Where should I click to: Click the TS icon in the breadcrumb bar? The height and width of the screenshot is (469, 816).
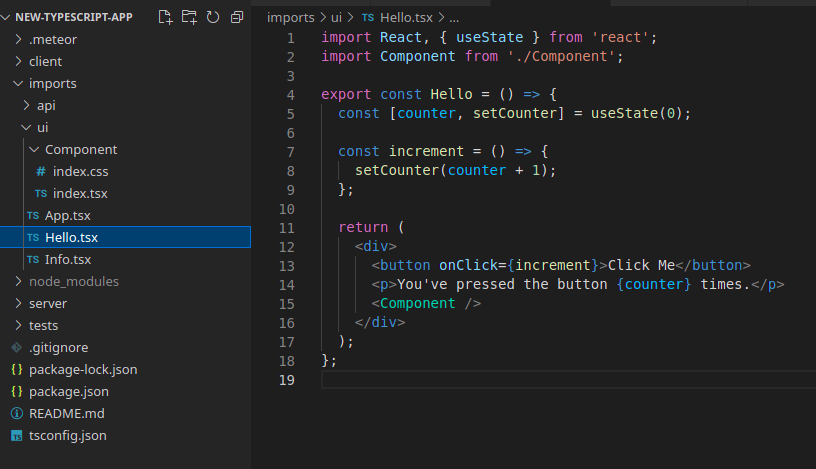368,18
